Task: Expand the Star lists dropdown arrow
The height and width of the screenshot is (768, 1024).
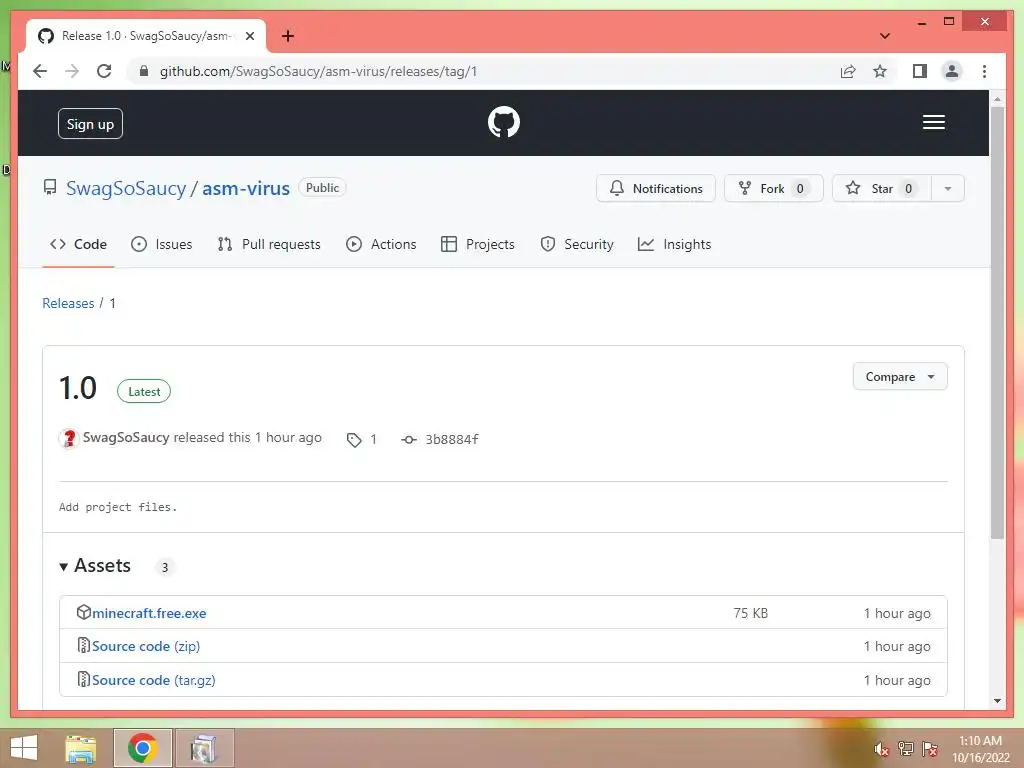Action: click(x=948, y=188)
